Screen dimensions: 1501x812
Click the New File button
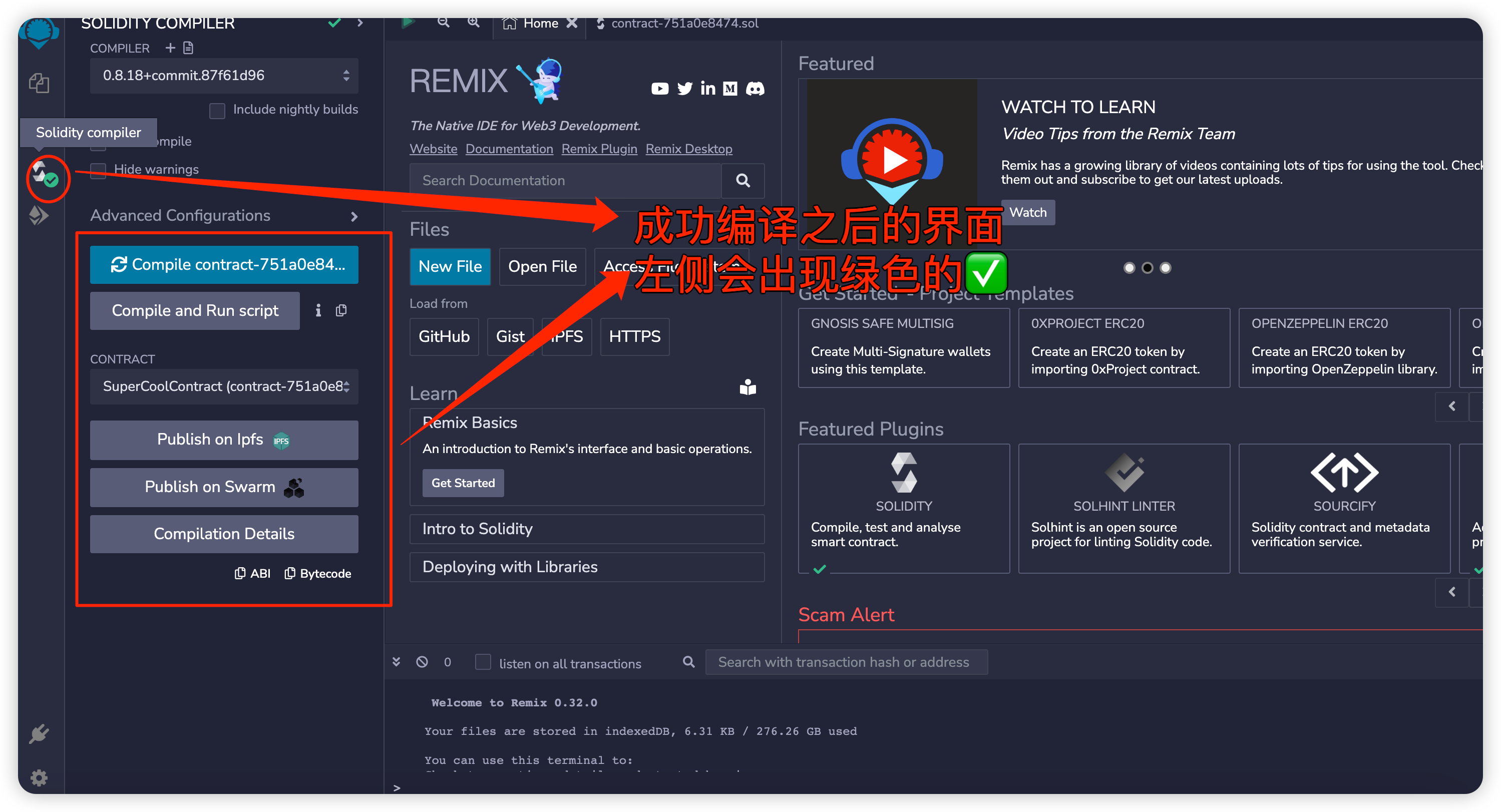(451, 267)
